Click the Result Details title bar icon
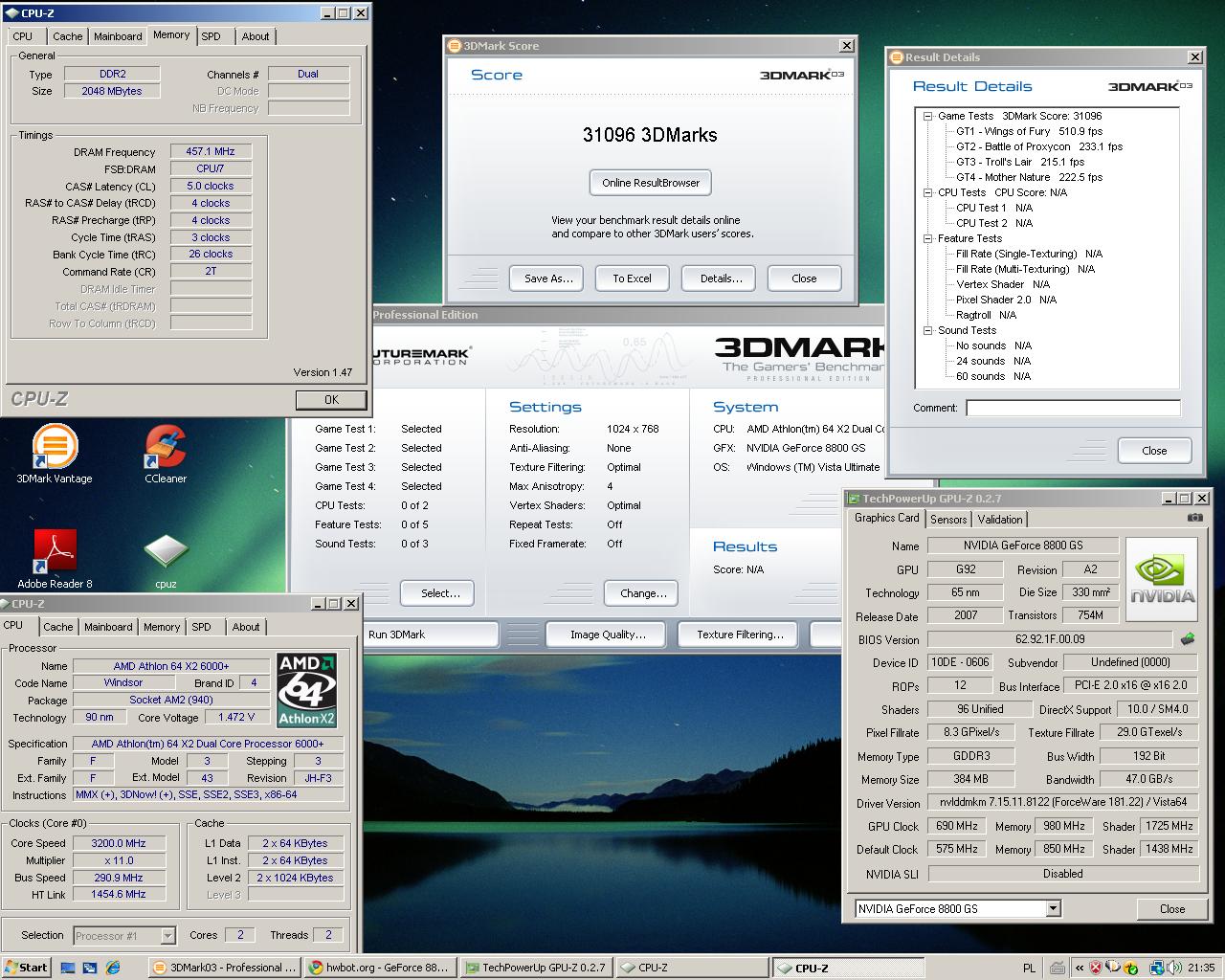Image resolution: width=1225 pixels, height=980 pixels. [897, 57]
